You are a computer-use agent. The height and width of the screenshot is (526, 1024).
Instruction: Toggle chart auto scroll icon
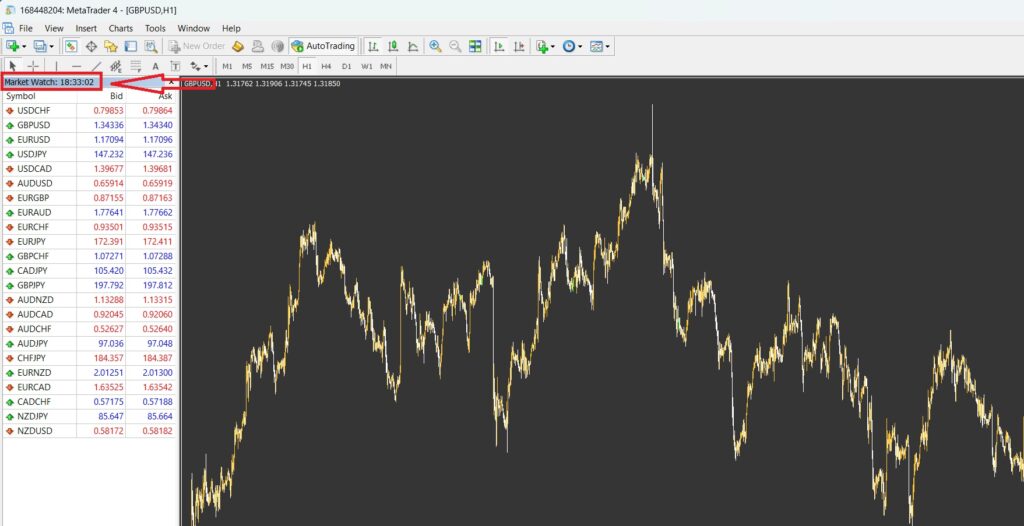click(x=499, y=46)
